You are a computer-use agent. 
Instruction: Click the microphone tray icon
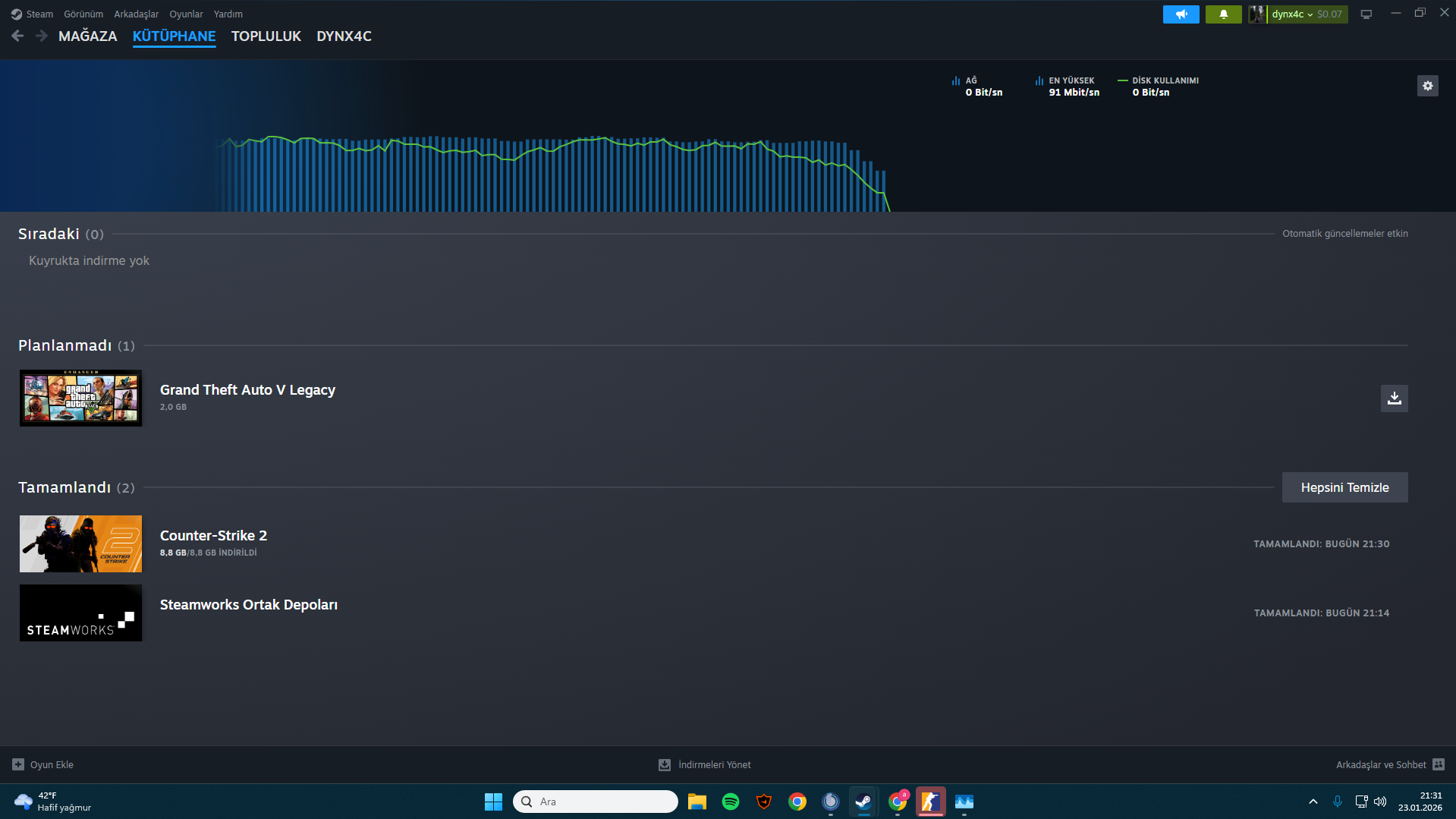click(1338, 802)
